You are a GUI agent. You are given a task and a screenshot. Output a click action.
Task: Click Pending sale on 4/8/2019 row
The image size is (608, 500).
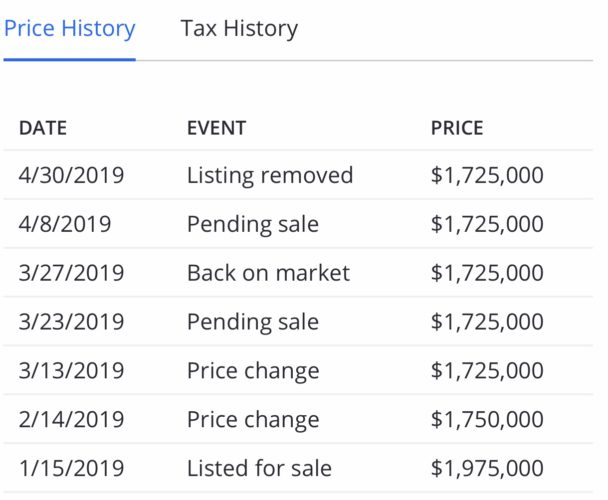coord(253,225)
